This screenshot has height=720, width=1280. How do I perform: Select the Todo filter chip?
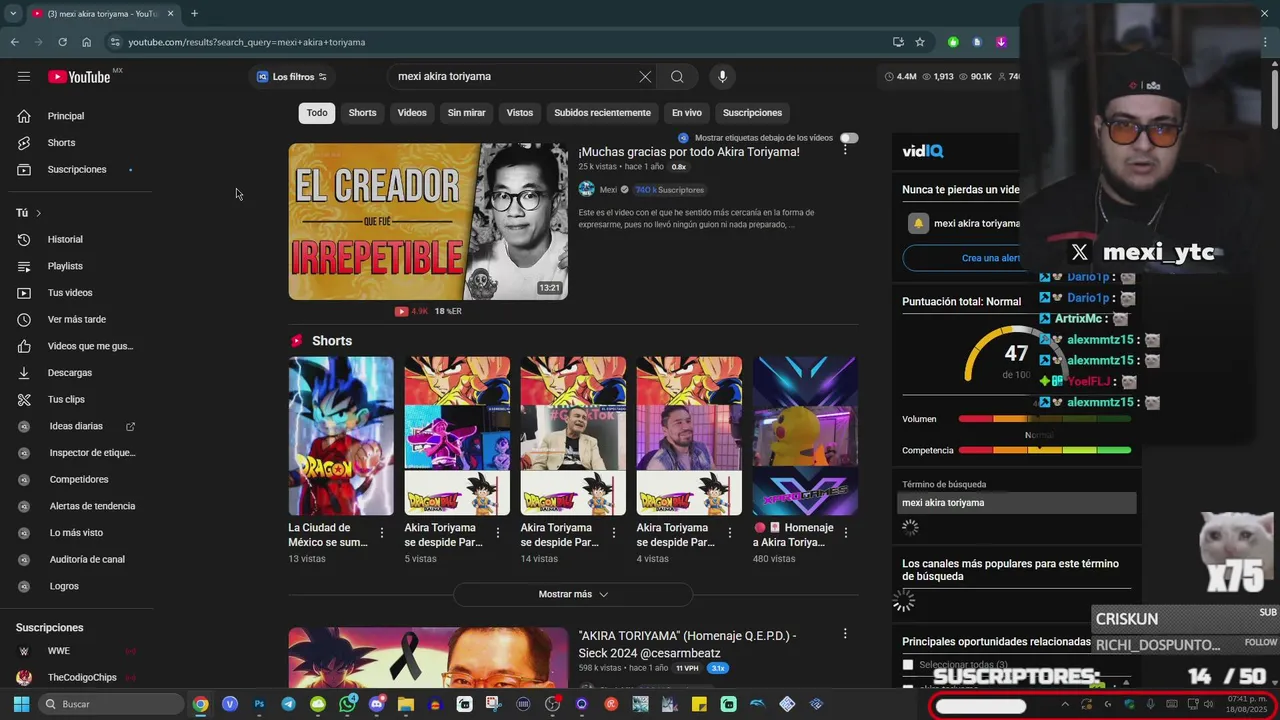click(317, 113)
